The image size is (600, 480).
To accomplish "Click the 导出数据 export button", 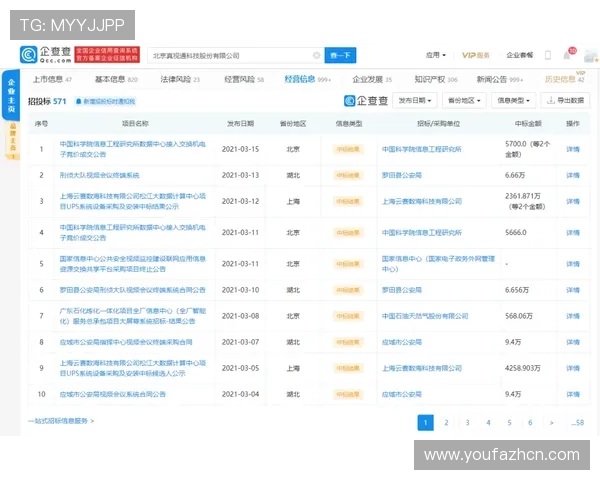I will [x=565, y=100].
